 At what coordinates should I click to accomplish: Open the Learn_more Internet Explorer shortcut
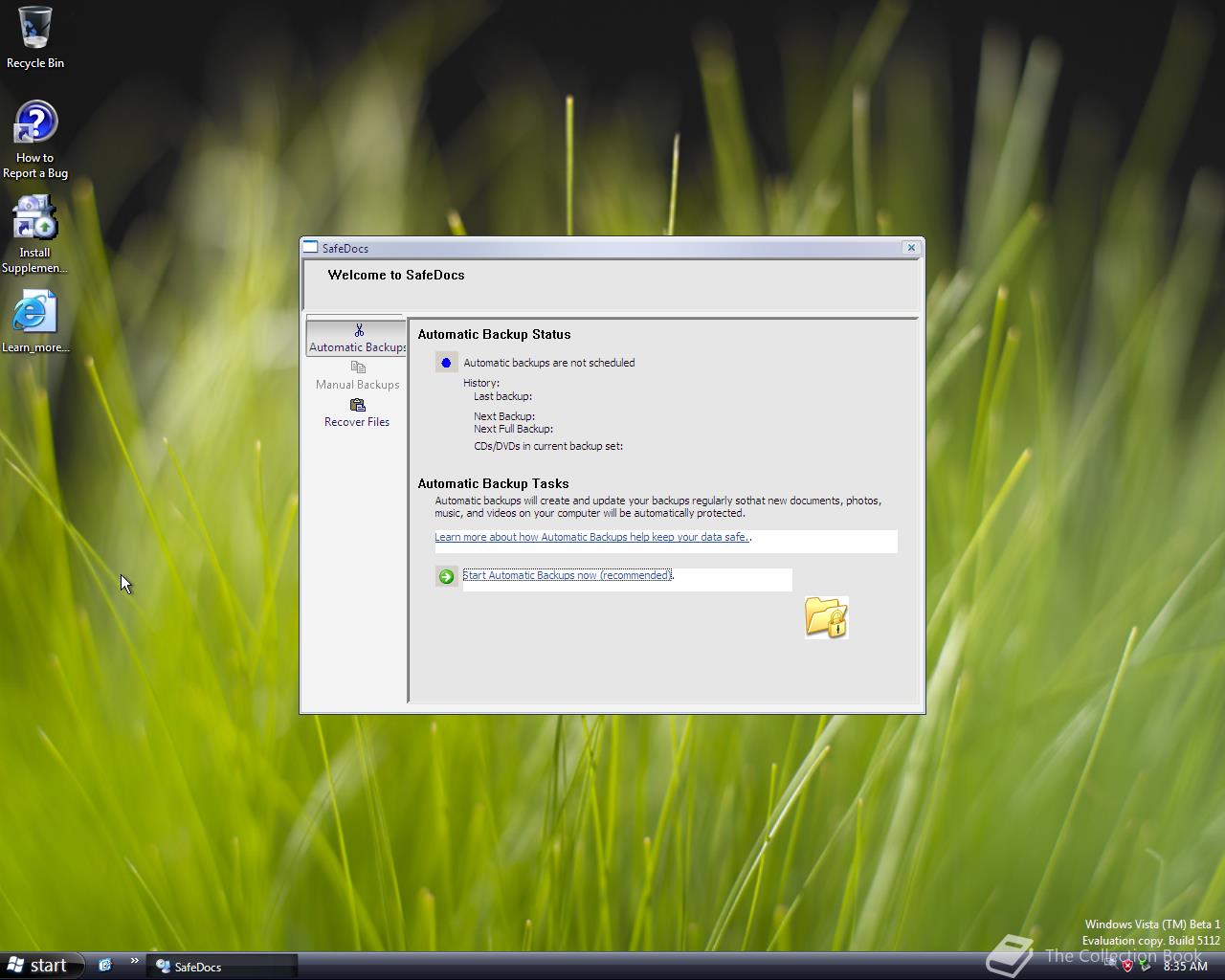35,322
